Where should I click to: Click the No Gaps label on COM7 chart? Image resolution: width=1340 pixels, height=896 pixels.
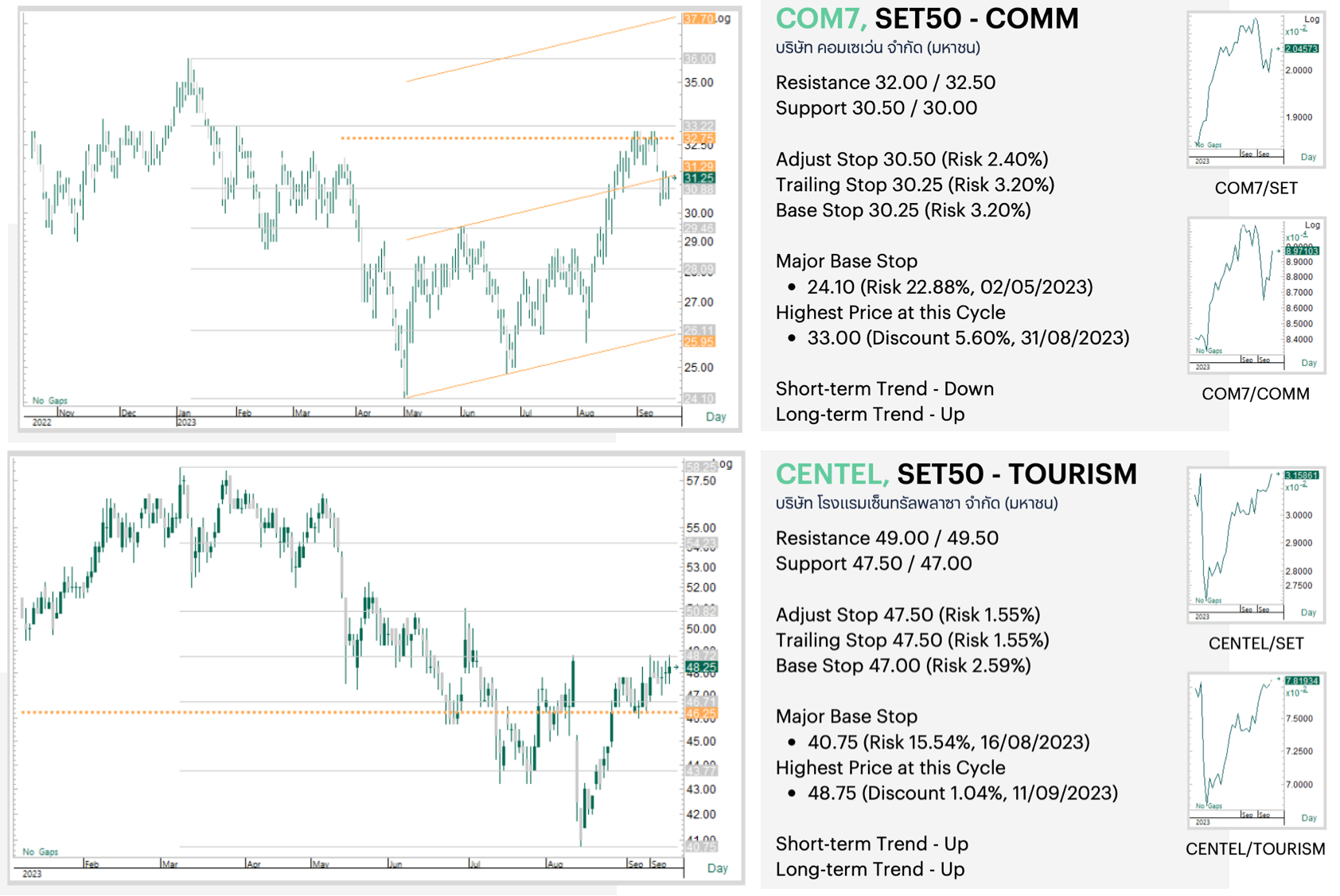point(50,400)
